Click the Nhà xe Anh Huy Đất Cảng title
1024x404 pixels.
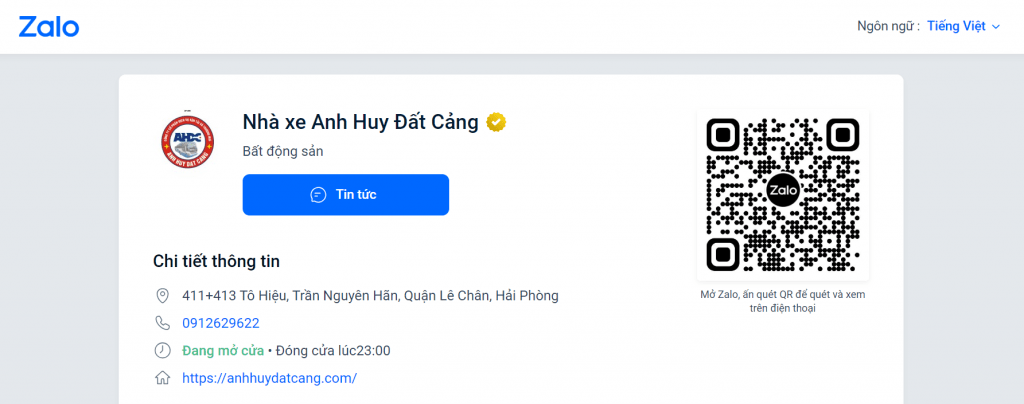tap(361, 122)
